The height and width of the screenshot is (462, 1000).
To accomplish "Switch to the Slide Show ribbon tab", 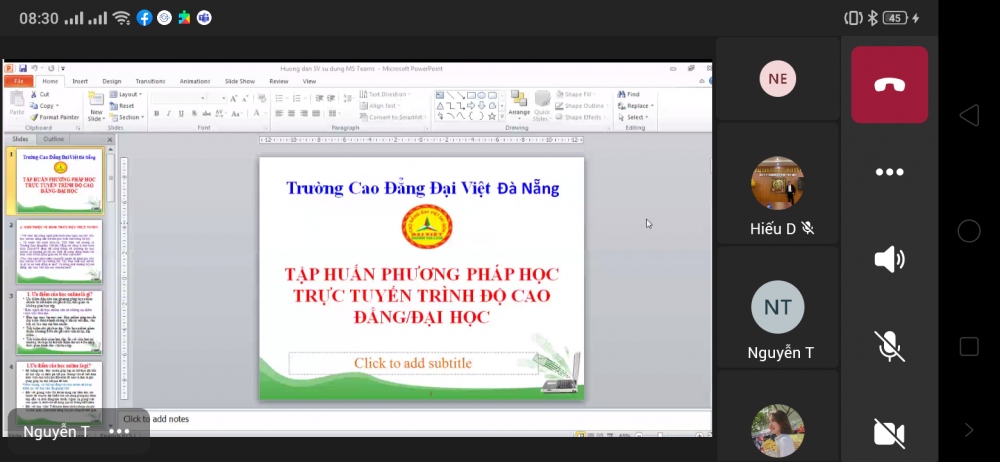I will pyautogui.click(x=240, y=81).
